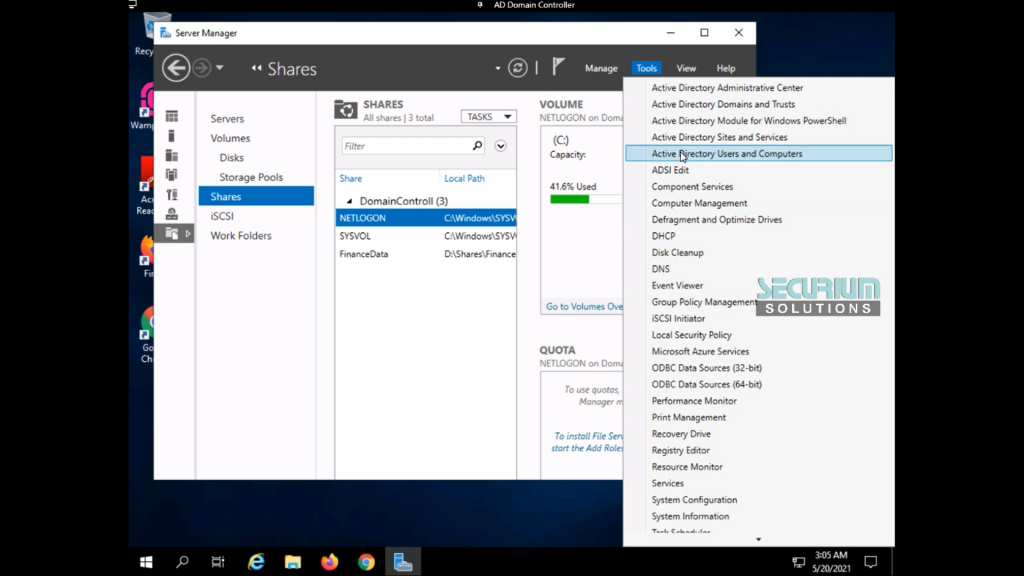The height and width of the screenshot is (576, 1024).
Task: Select Work Folders in the navigation pane
Action: point(240,236)
